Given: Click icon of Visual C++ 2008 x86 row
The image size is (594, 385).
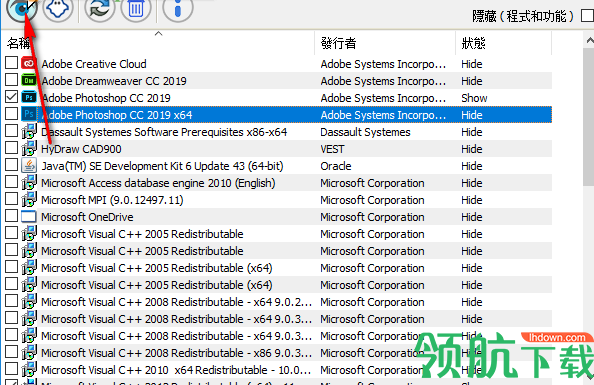Looking at the screenshot, I should coord(29,352).
